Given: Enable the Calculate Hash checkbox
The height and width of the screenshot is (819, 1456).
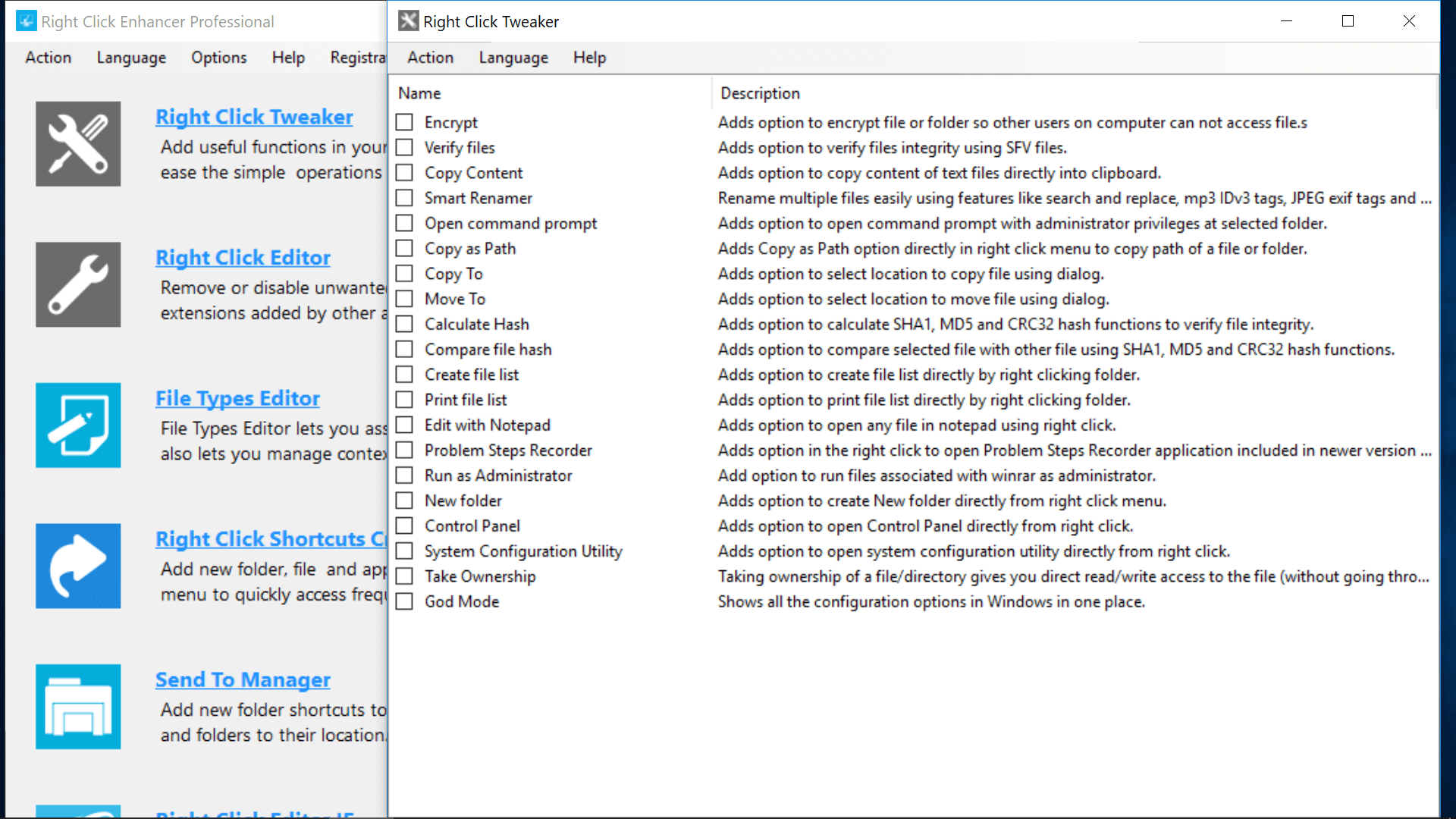Looking at the screenshot, I should pyautogui.click(x=405, y=324).
